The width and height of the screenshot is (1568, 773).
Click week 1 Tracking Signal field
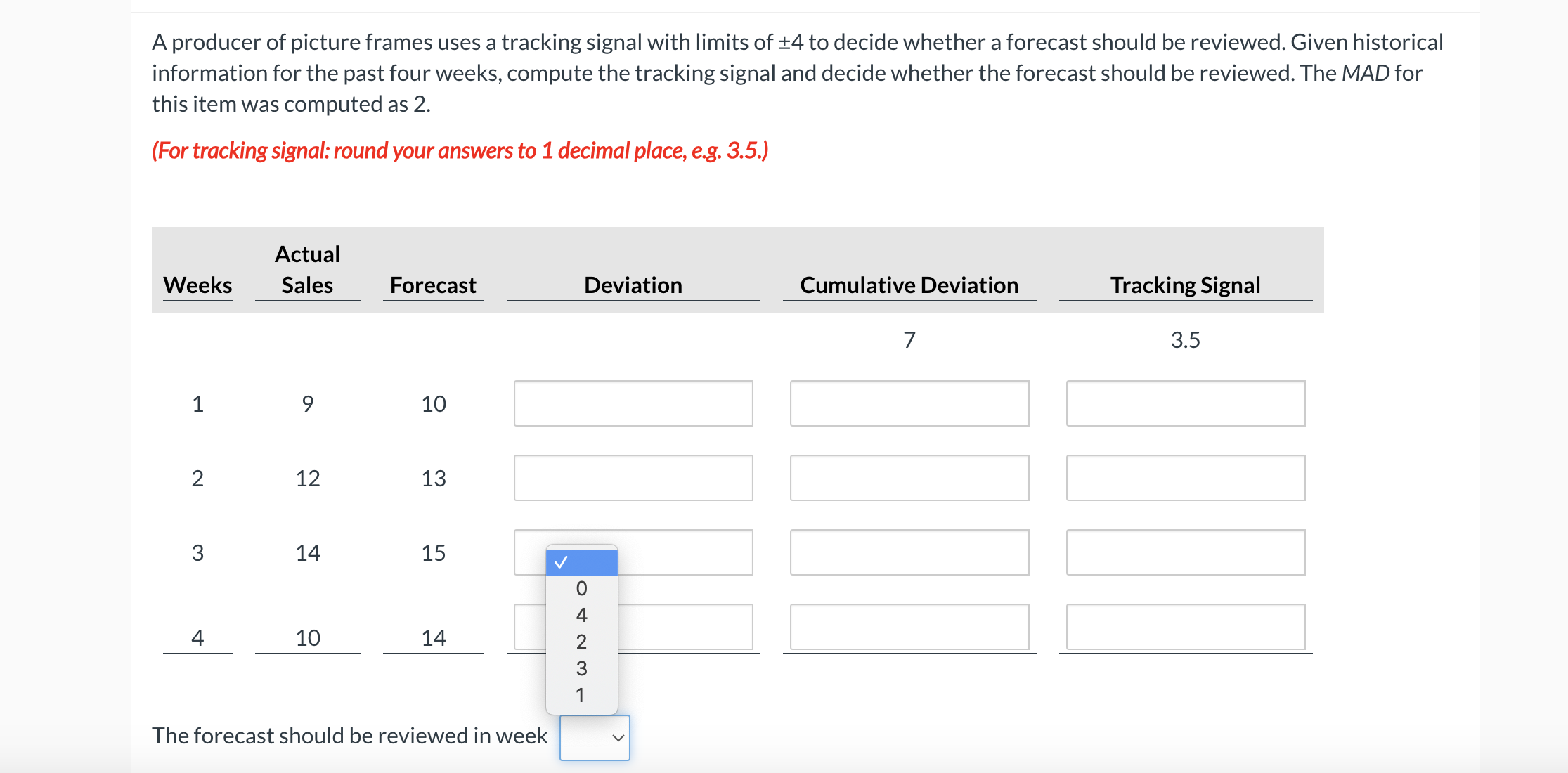coord(1186,403)
